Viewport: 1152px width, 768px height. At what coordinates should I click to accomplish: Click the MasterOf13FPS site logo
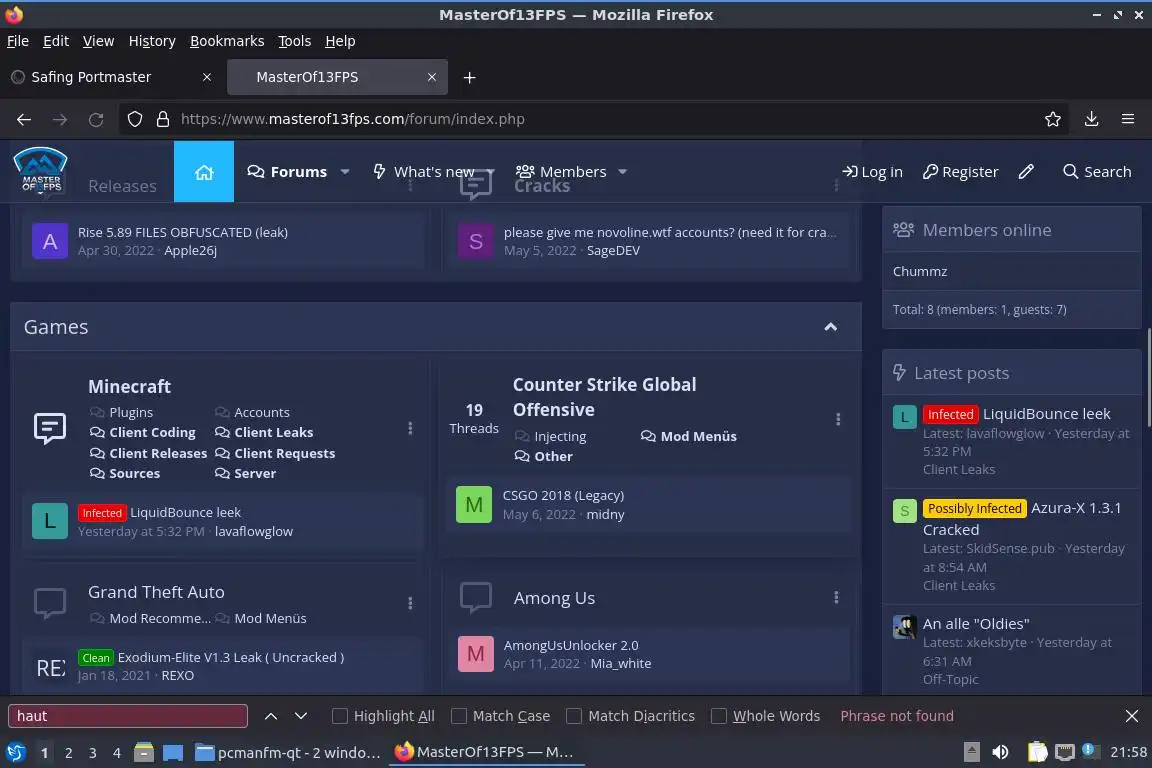click(x=40, y=171)
